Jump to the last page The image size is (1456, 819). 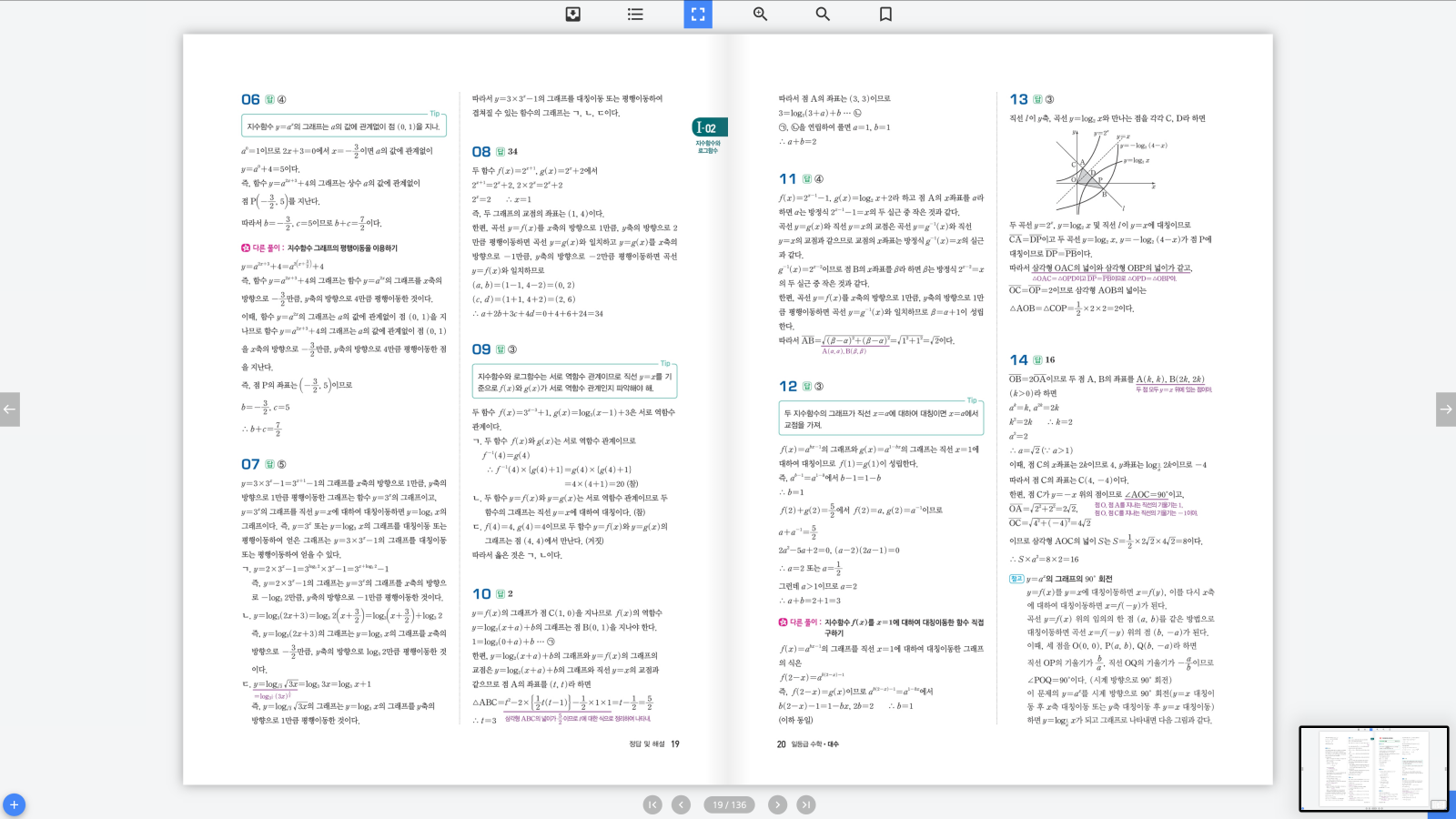[806, 804]
